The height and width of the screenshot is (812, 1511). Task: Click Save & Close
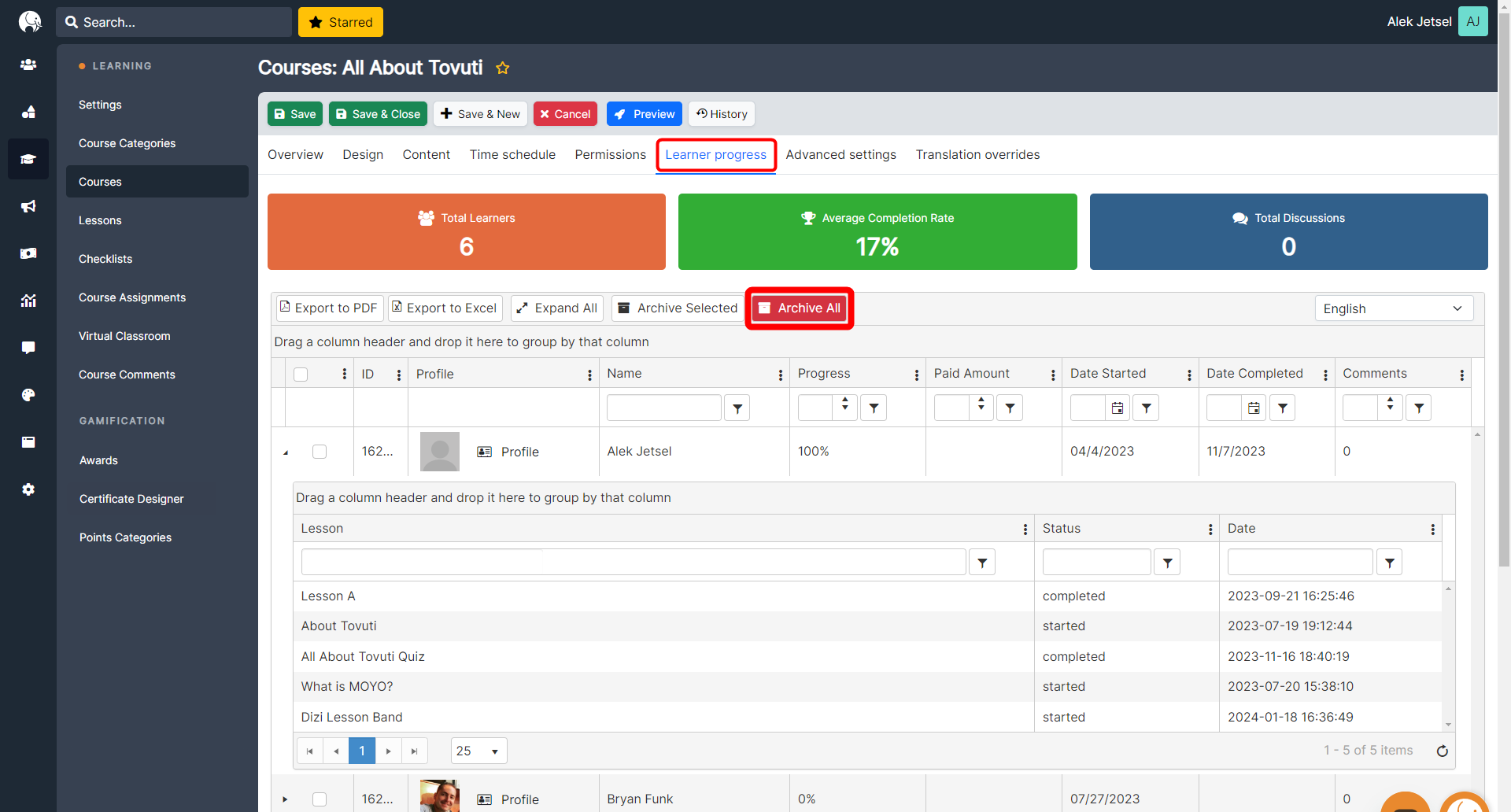click(378, 114)
